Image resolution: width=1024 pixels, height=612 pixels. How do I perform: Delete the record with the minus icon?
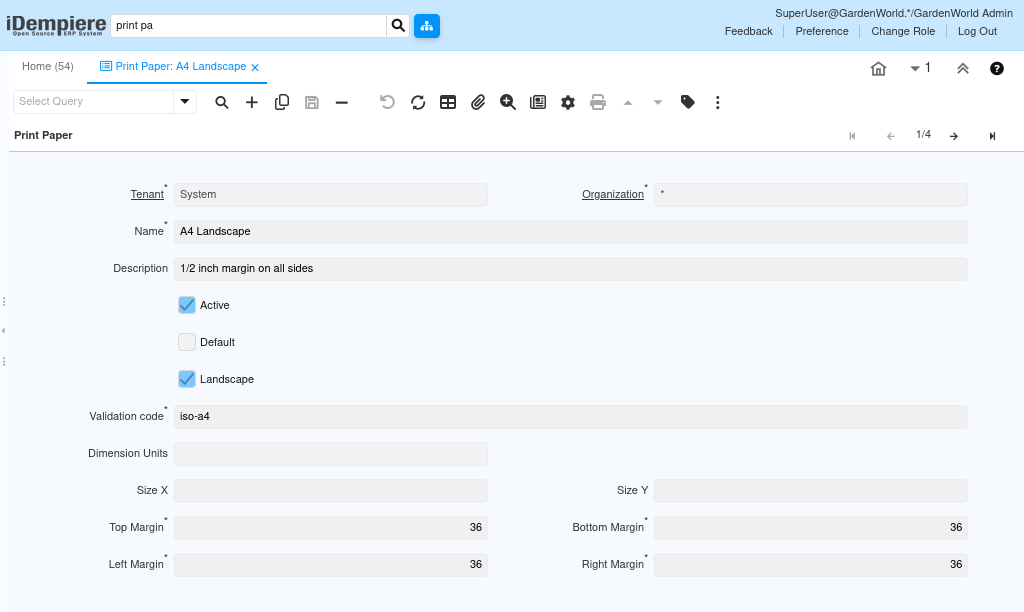pyautogui.click(x=342, y=103)
